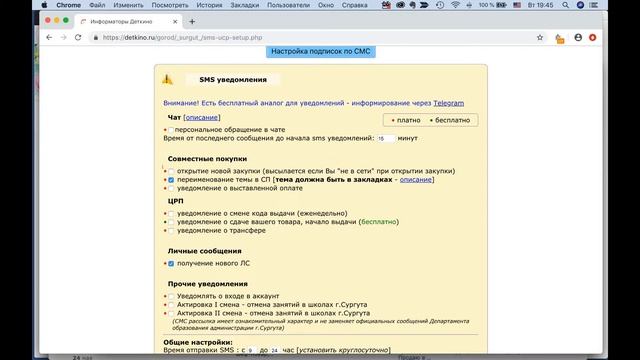Open the Telegram link

coord(449,103)
